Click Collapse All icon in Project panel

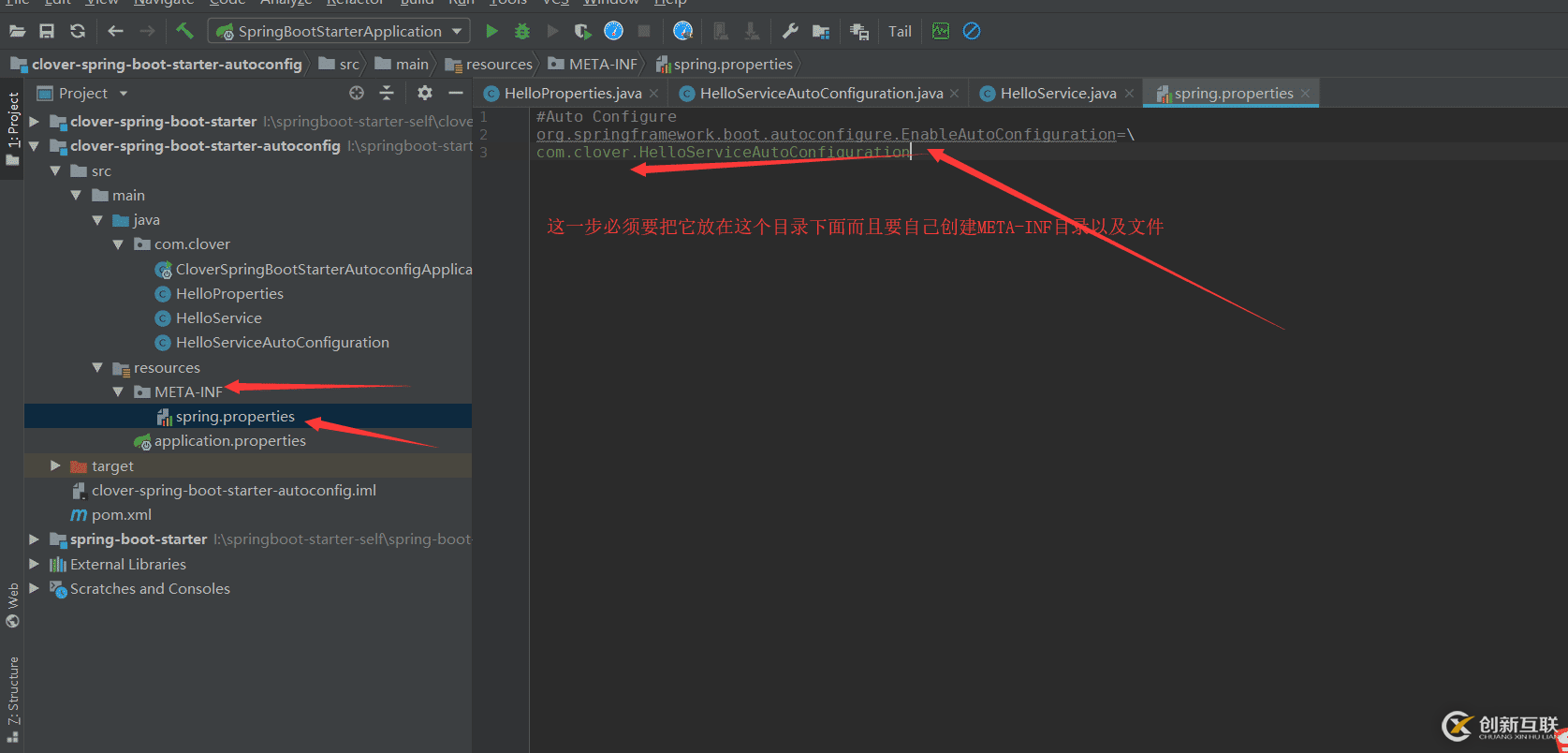point(387,93)
